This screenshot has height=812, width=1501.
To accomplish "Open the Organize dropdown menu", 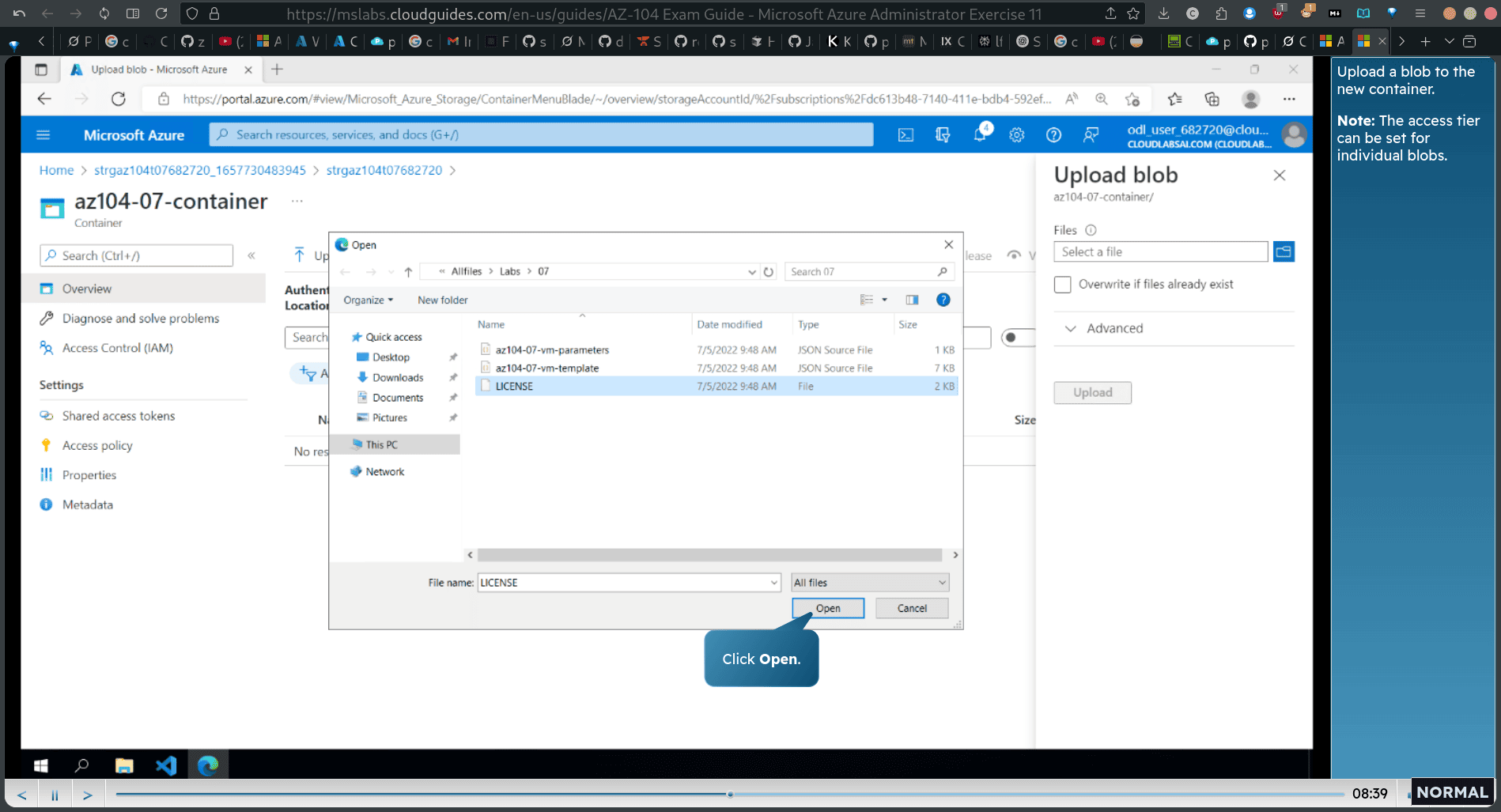I will tap(368, 300).
